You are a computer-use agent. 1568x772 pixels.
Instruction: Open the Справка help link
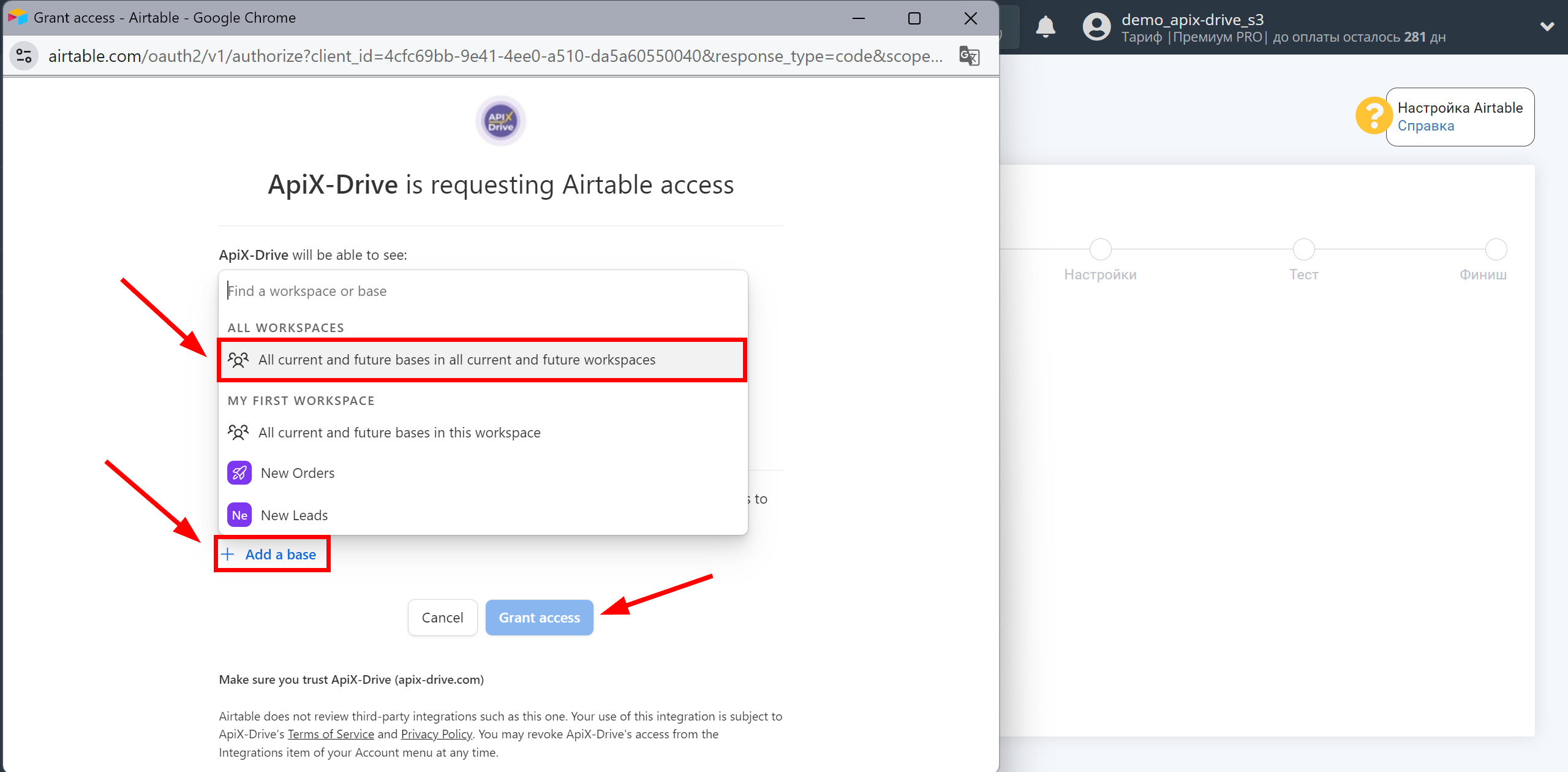(1425, 126)
